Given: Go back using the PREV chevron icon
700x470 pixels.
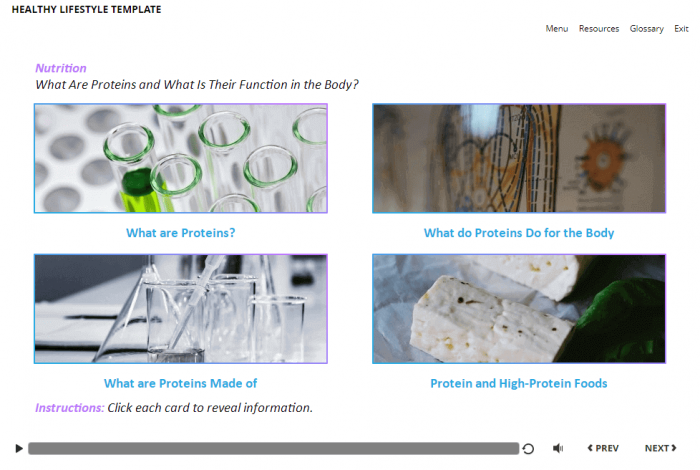Looking at the screenshot, I should pyautogui.click(x=590, y=448).
